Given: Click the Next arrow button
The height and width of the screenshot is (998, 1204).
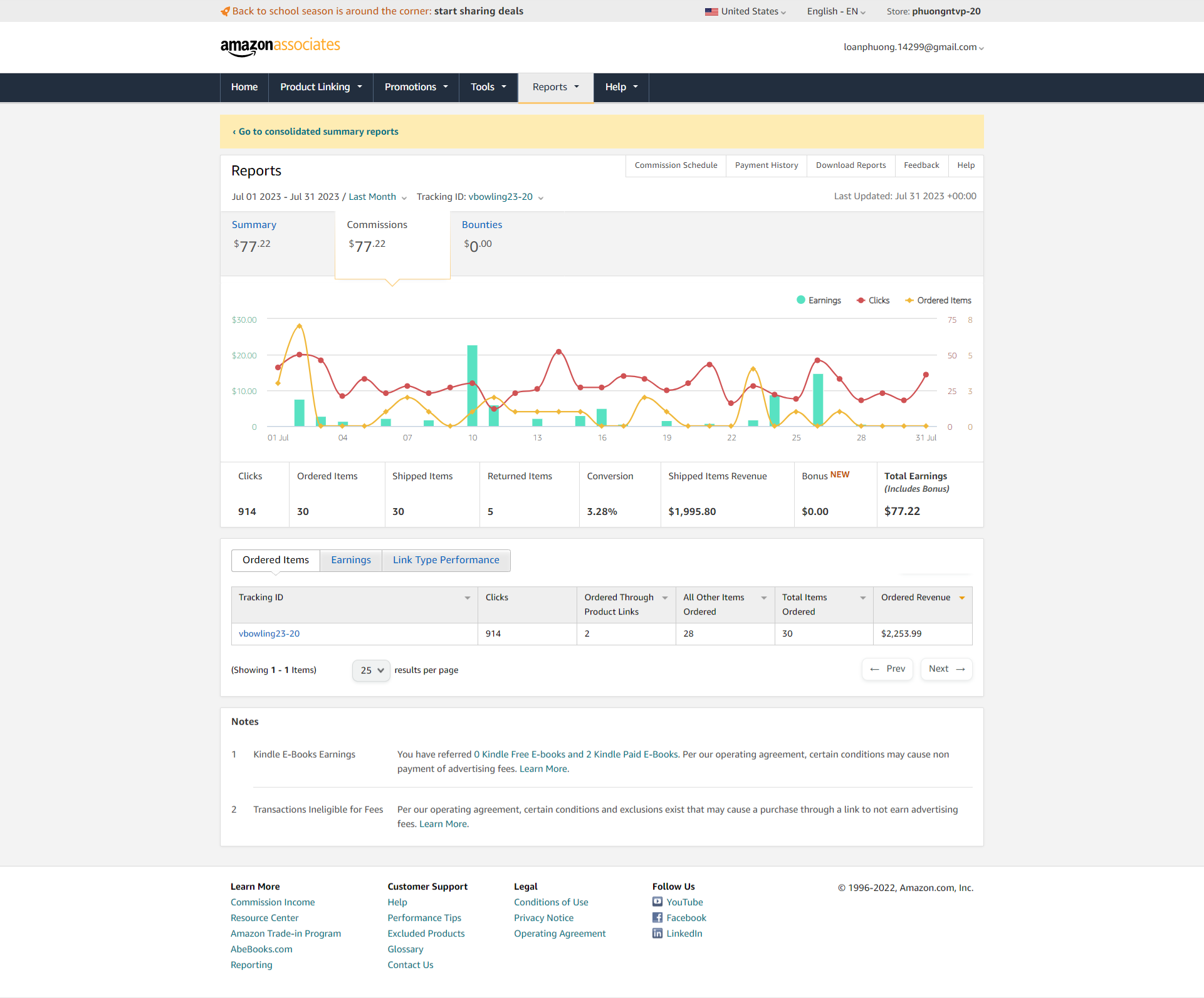Looking at the screenshot, I should pyautogui.click(x=946, y=669).
